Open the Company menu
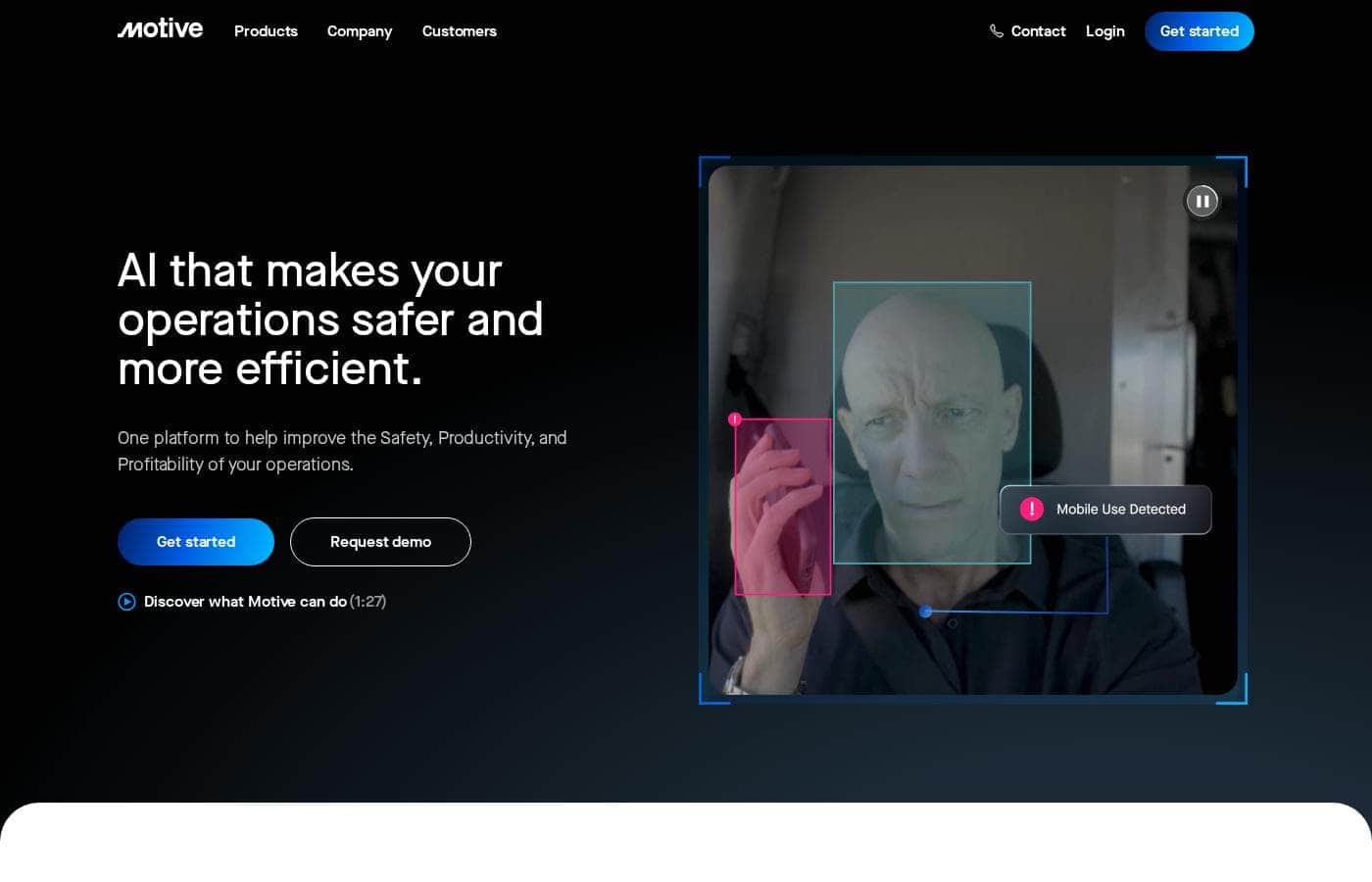 [360, 31]
